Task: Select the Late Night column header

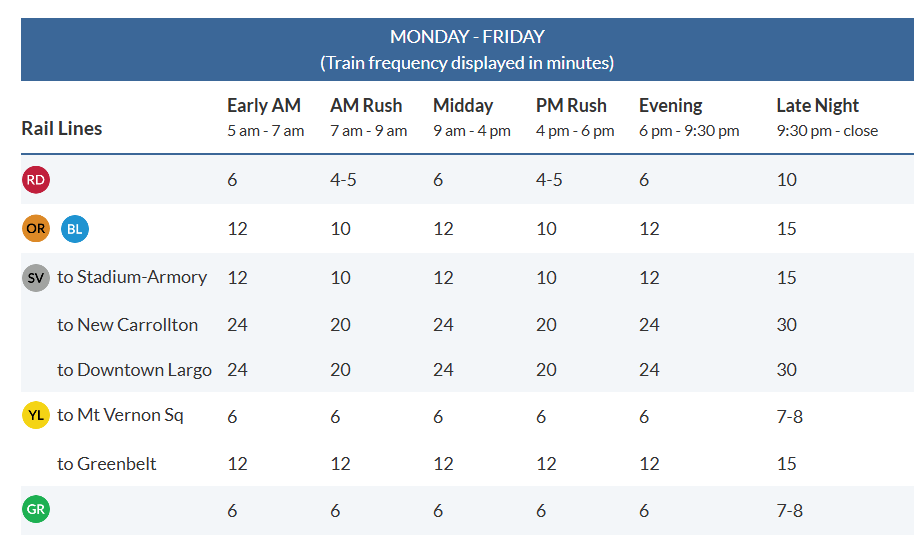Action: pos(818,106)
